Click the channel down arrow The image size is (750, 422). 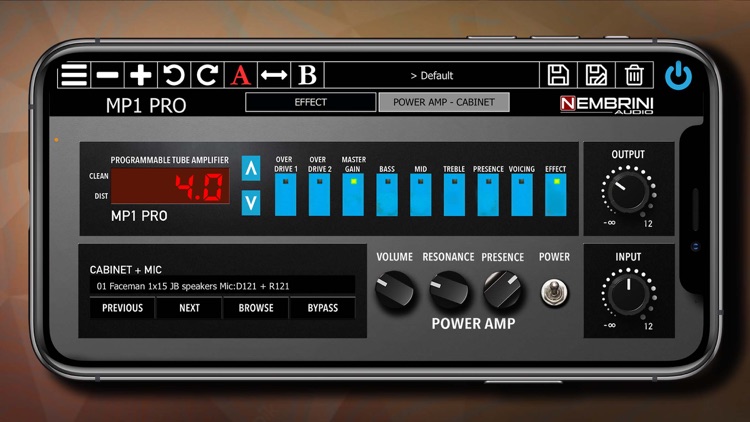[x=251, y=203]
